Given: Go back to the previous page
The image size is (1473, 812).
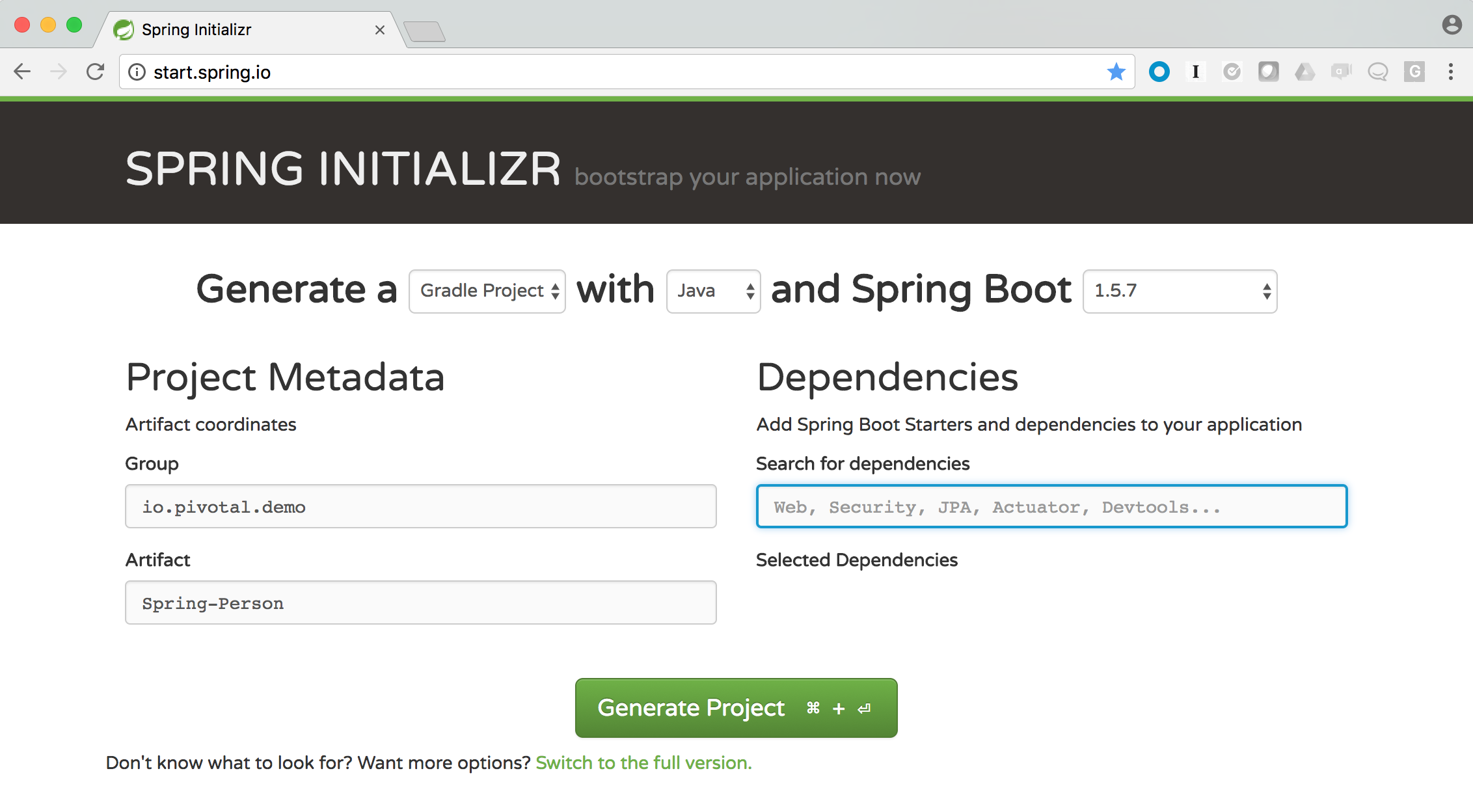Looking at the screenshot, I should pyautogui.click(x=23, y=72).
